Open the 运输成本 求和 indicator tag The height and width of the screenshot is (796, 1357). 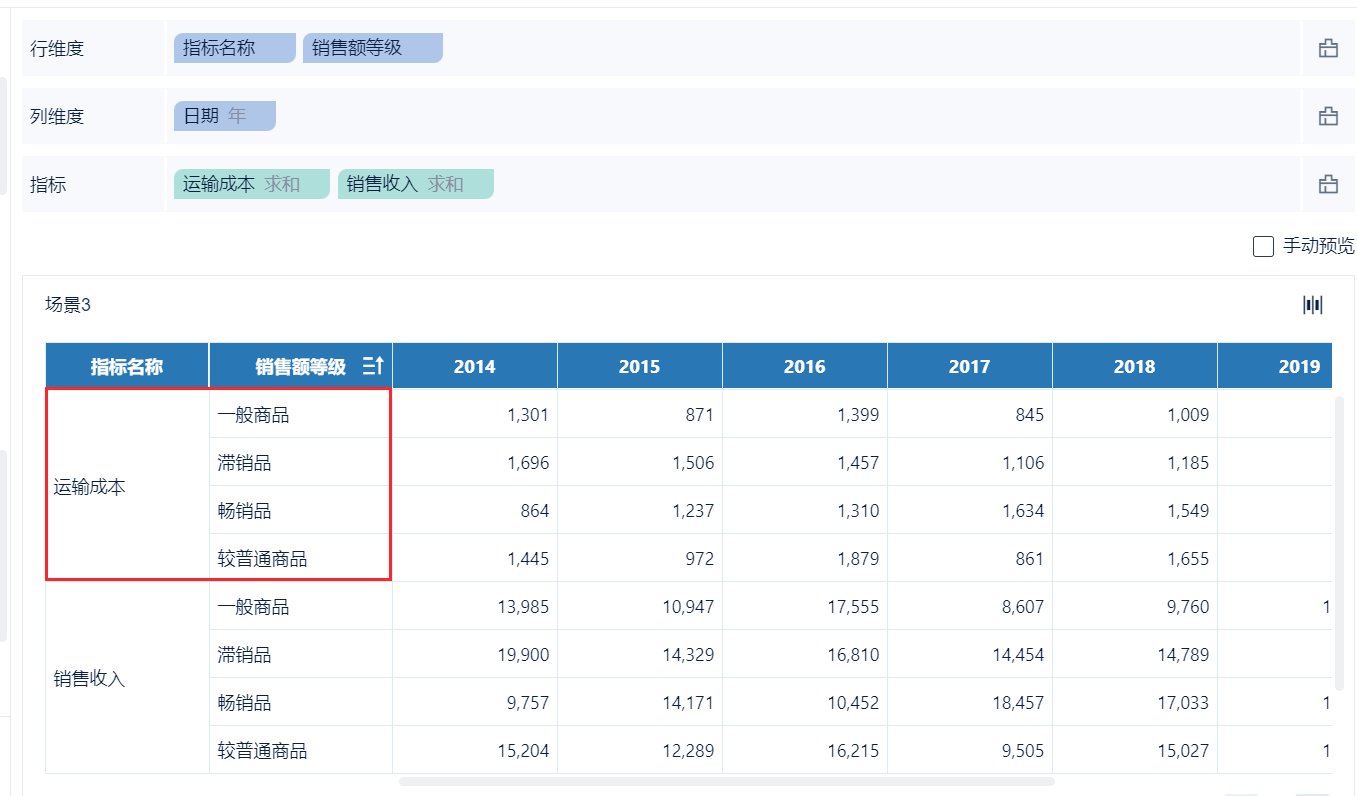251,184
